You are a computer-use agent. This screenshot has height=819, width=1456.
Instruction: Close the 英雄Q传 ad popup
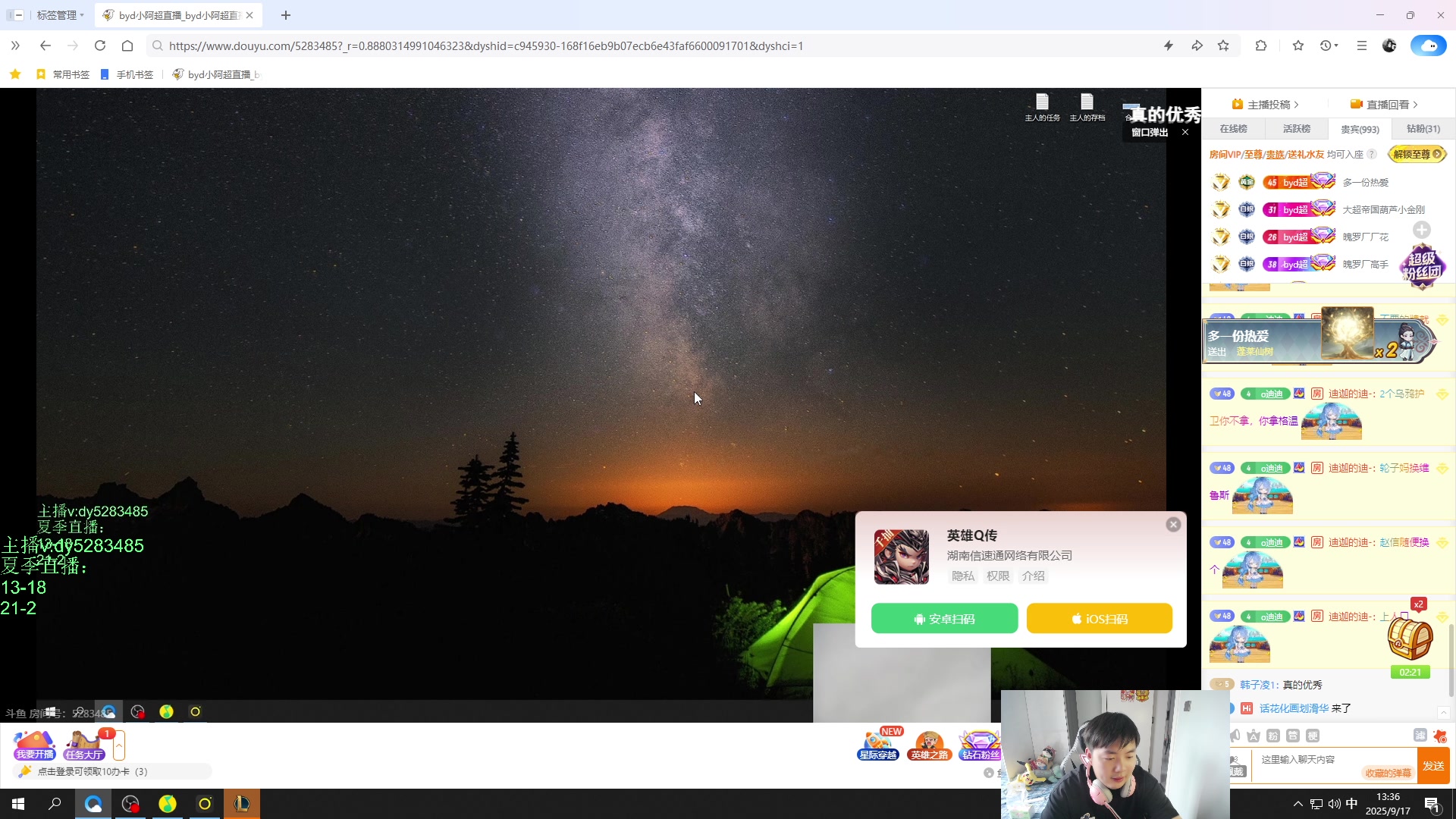pyautogui.click(x=1173, y=525)
